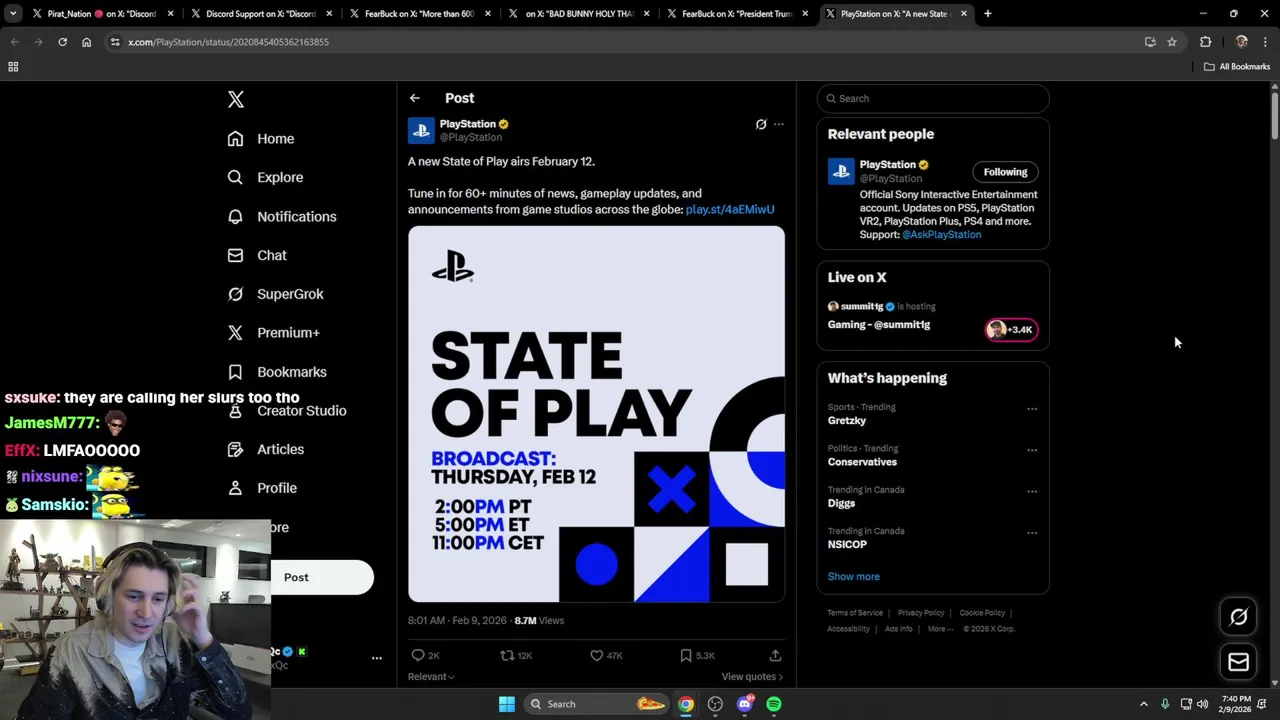
Task: Click the share icon on the post
Action: (775, 655)
